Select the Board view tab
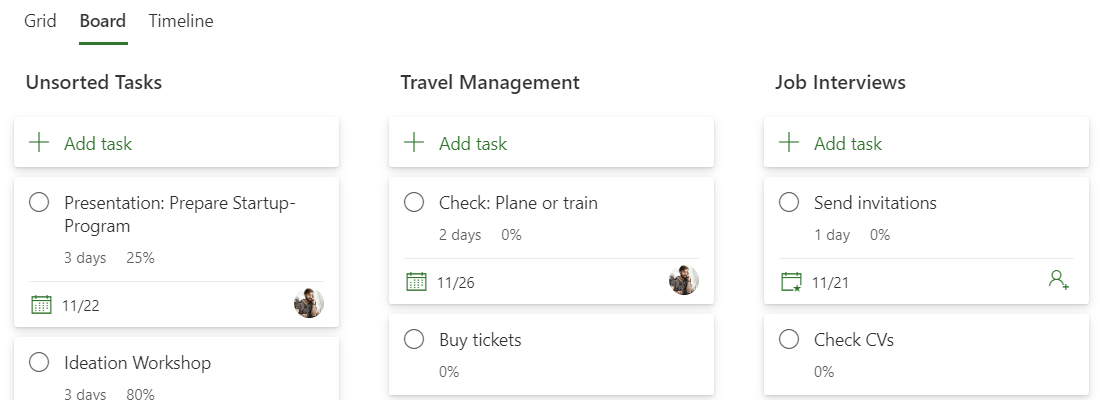This screenshot has height=414, width=1103. coord(103,21)
